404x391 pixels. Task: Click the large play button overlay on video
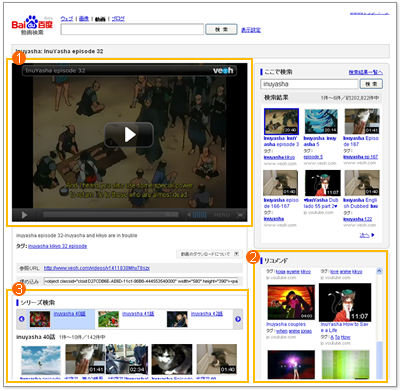tap(129, 135)
